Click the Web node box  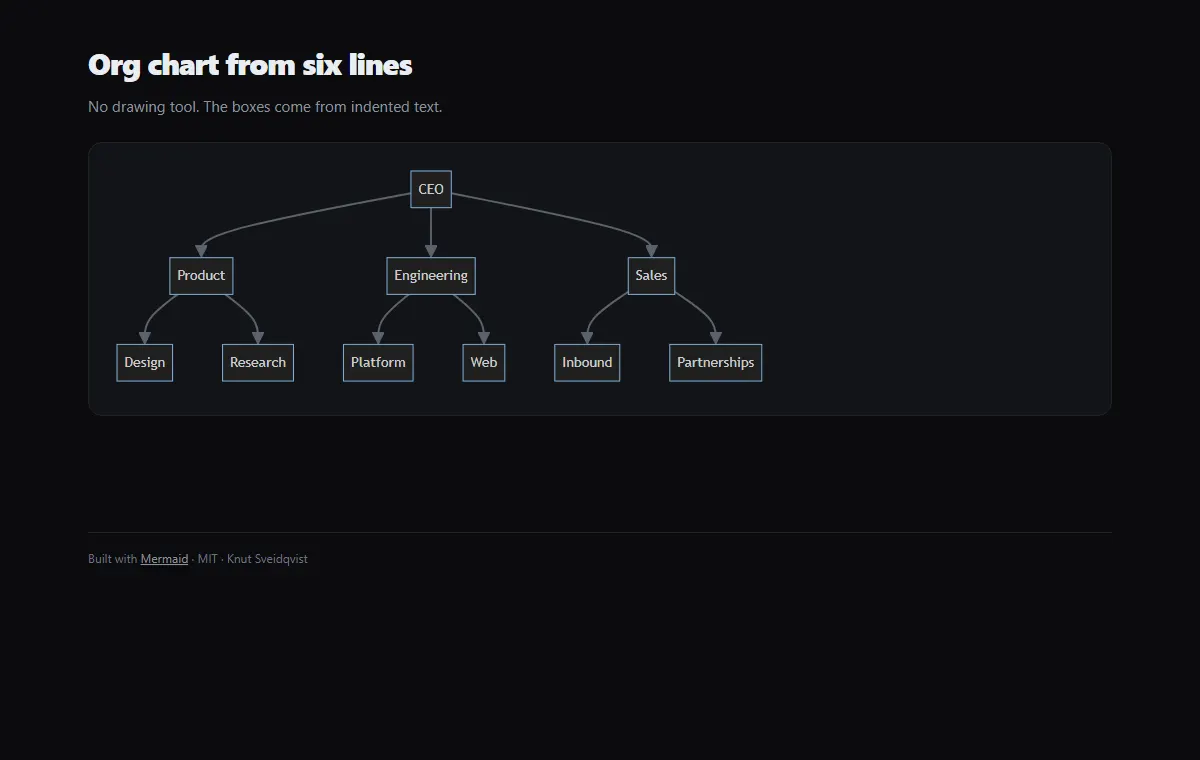click(x=484, y=363)
